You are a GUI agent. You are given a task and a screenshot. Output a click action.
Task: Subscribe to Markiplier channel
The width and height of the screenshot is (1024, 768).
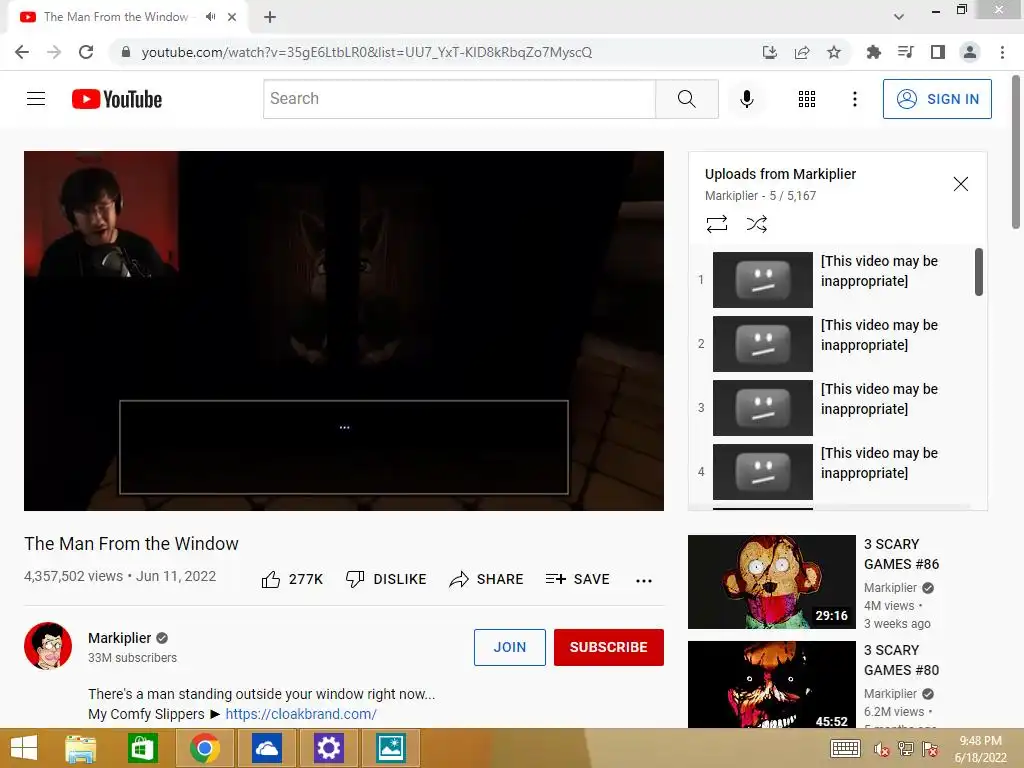609,647
